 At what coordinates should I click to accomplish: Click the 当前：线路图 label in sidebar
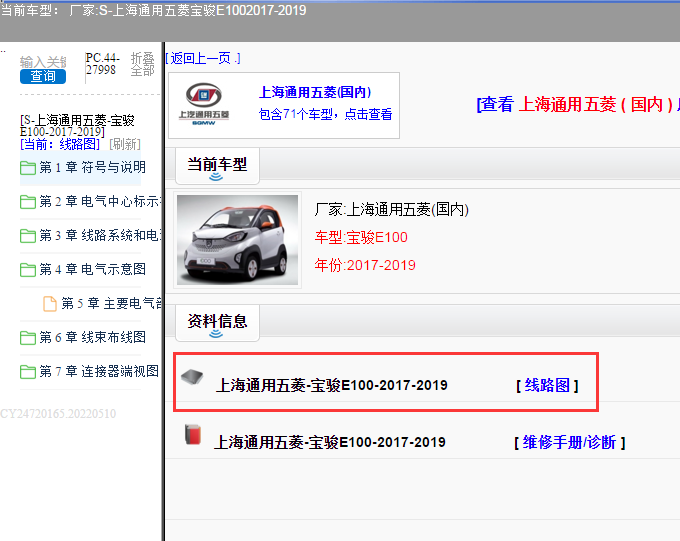tap(60, 144)
